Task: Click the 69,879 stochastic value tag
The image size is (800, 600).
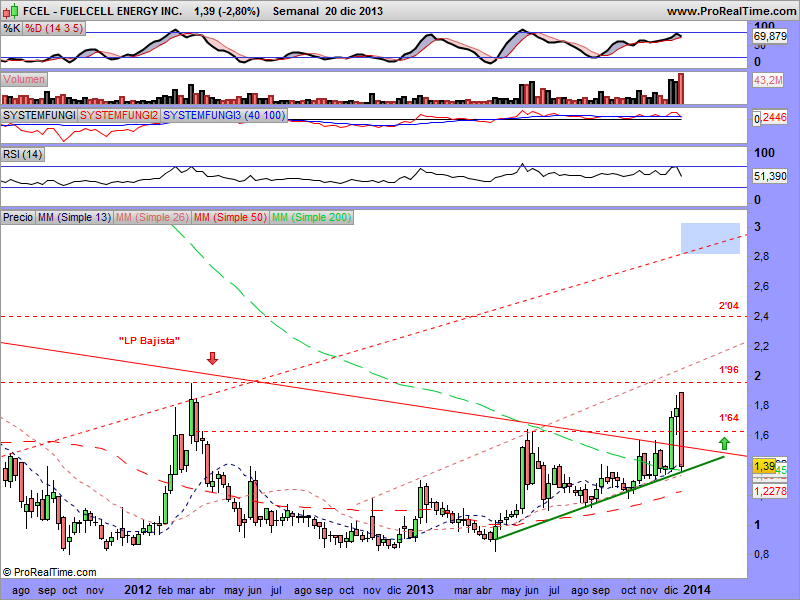Action: [770, 36]
